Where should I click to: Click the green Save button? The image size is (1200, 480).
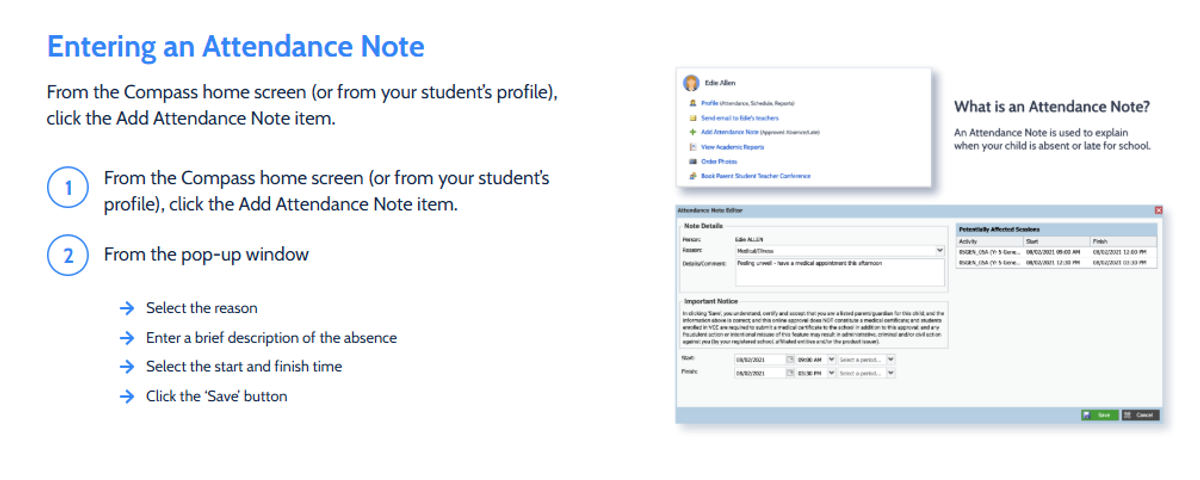1100,415
